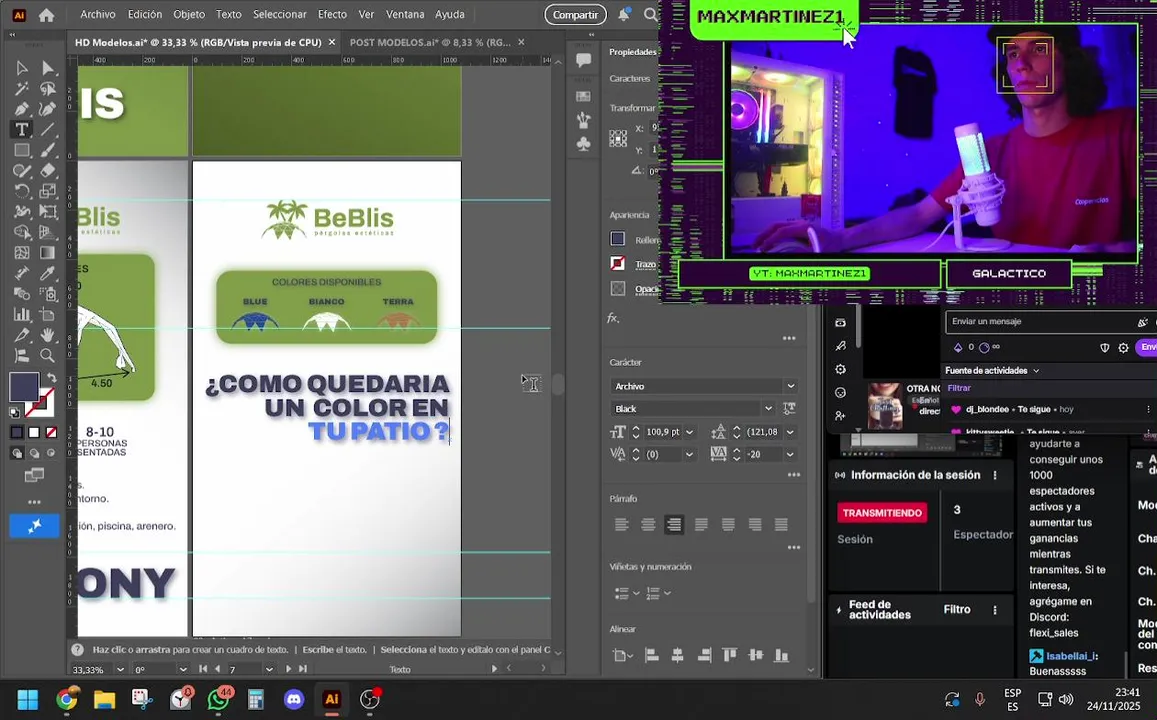1157x720 pixels.
Task: Select the Column Graph tool
Action: (x=21, y=314)
